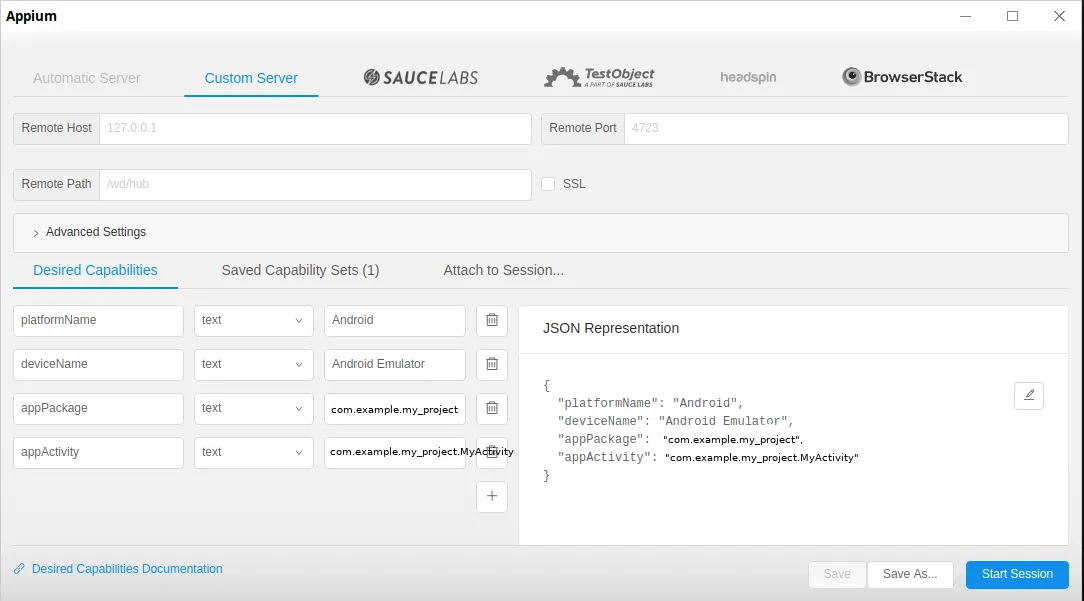Screen dimensions: 1084x601
Task: Delete the deviceName capability row
Action: [x=492, y=364]
